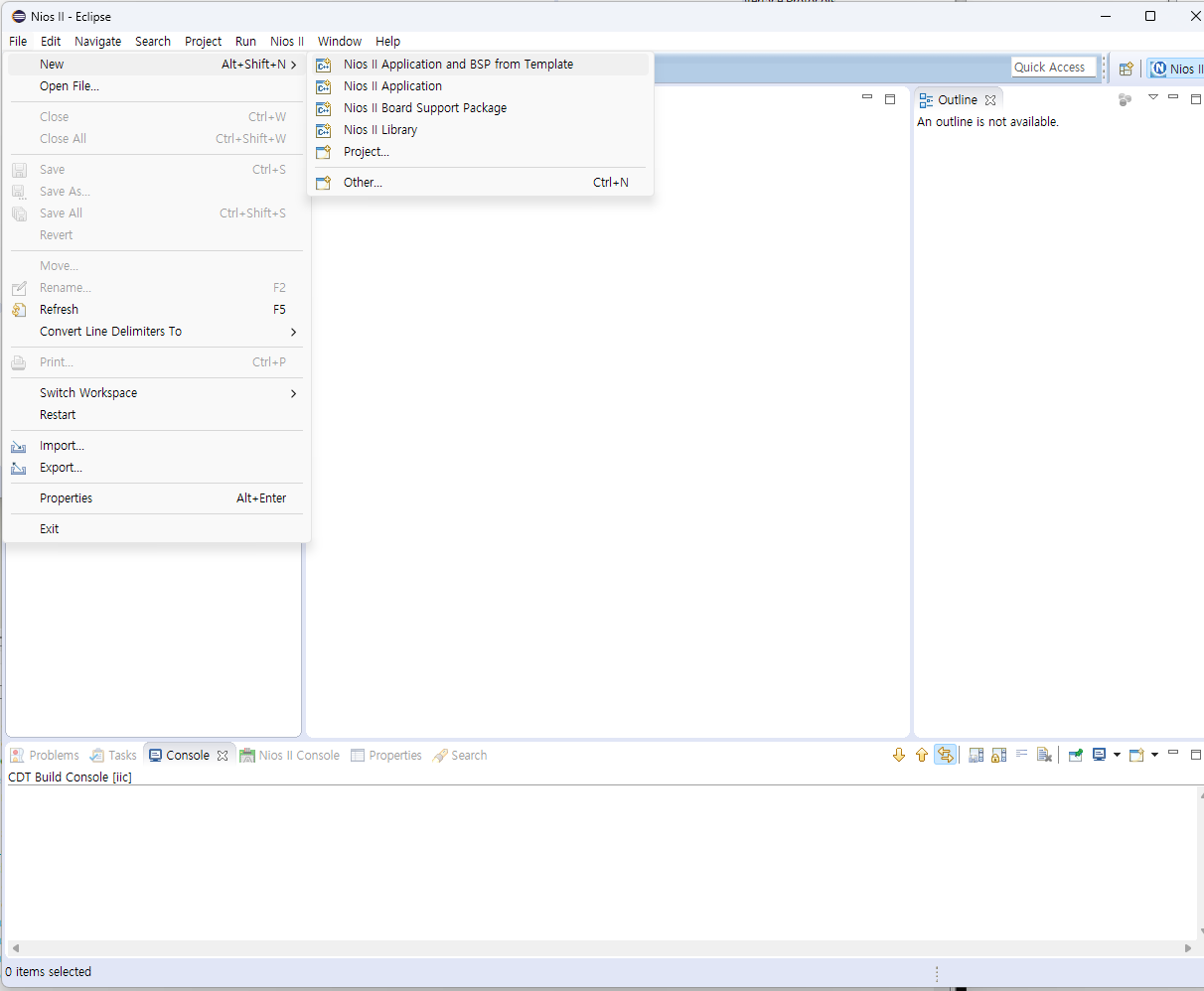Toggle Scroll Lock in Console toolbar
Image resolution: width=1204 pixels, height=991 pixels.
(x=998, y=756)
